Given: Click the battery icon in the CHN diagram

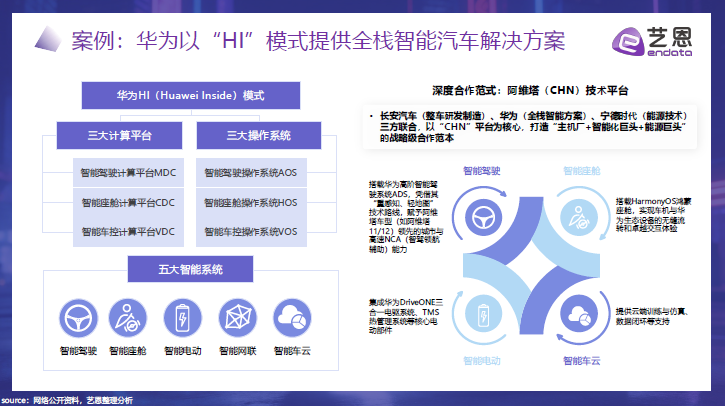Looking at the screenshot, I should coord(483,314).
